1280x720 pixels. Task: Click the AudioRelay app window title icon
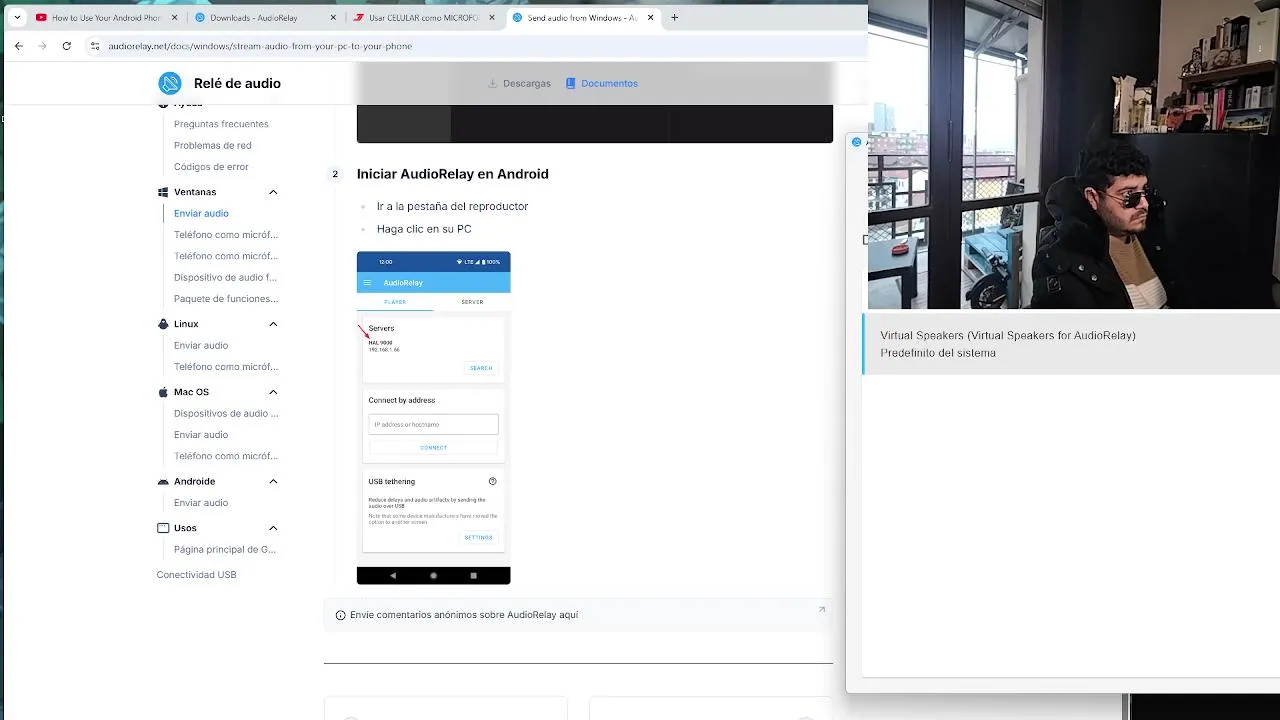click(x=856, y=142)
